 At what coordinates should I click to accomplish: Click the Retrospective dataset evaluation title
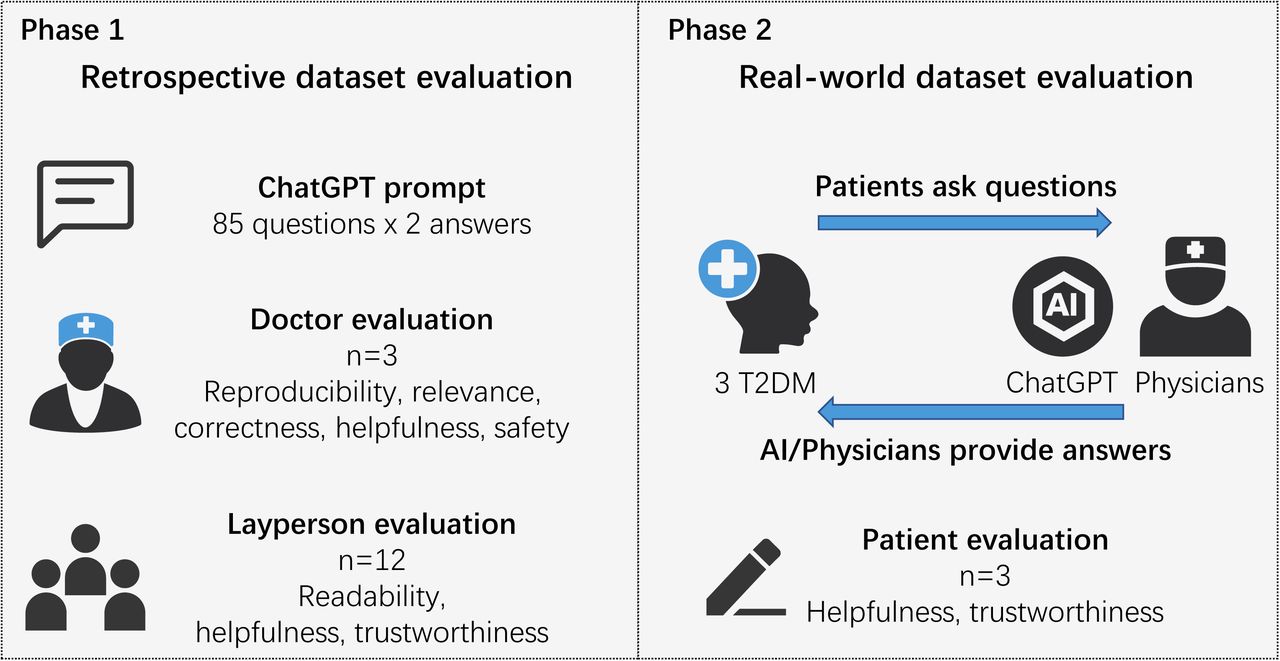point(326,77)
